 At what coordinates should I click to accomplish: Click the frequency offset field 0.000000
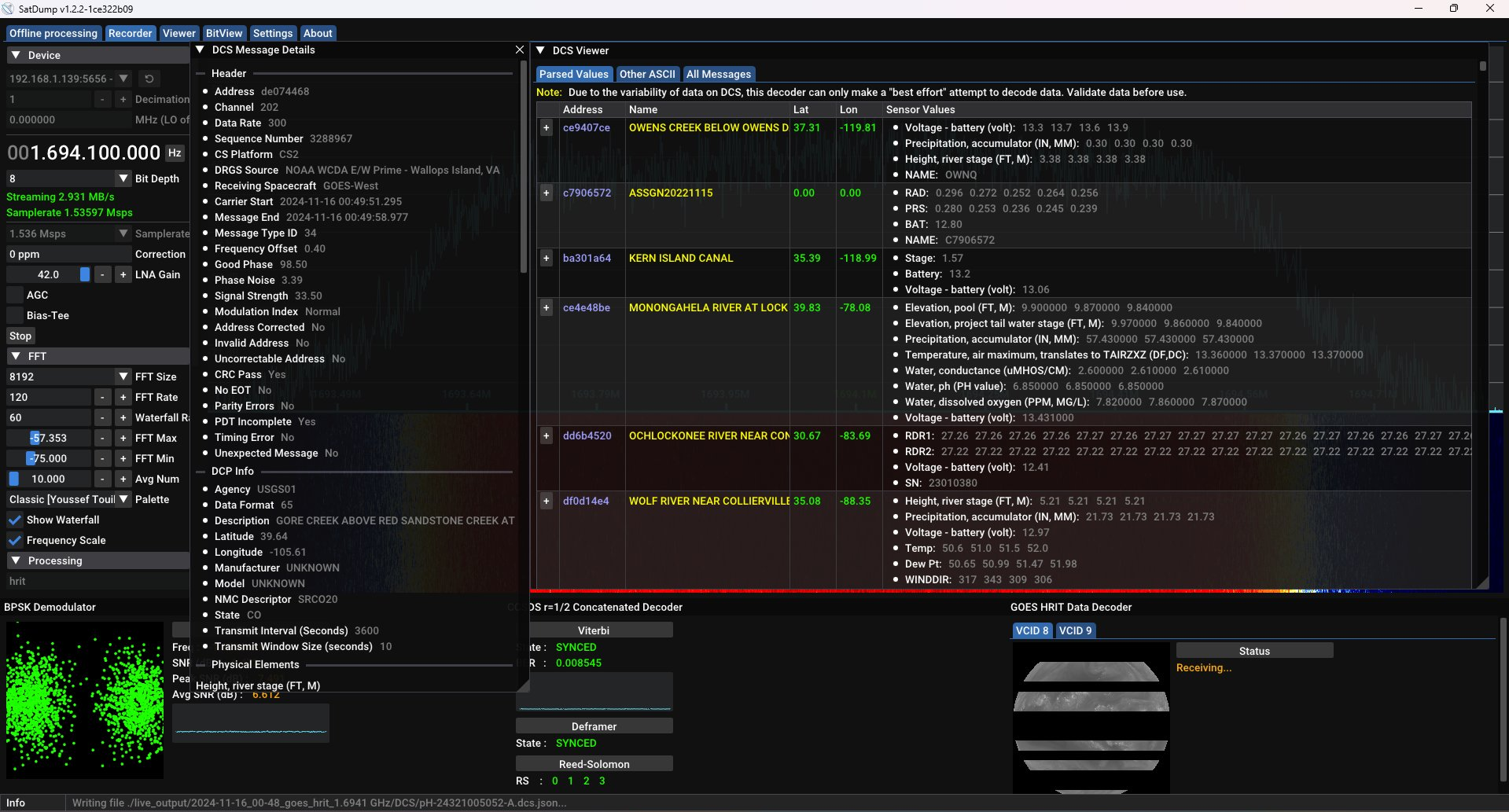click(68, 119)
